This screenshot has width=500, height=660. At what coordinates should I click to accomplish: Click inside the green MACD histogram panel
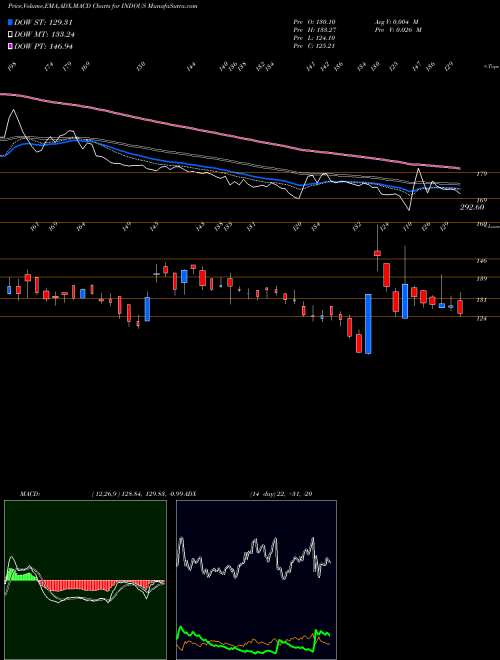(x=85, y=580)
